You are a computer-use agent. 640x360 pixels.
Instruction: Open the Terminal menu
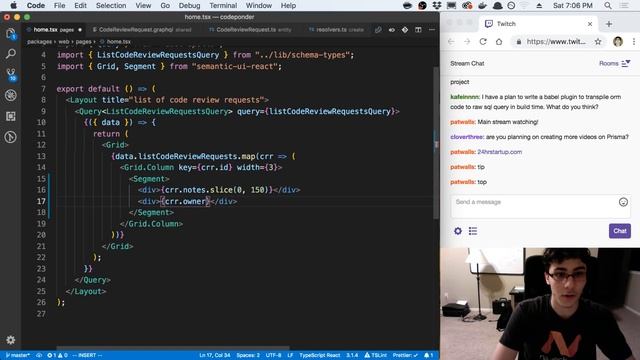(223, 6)
